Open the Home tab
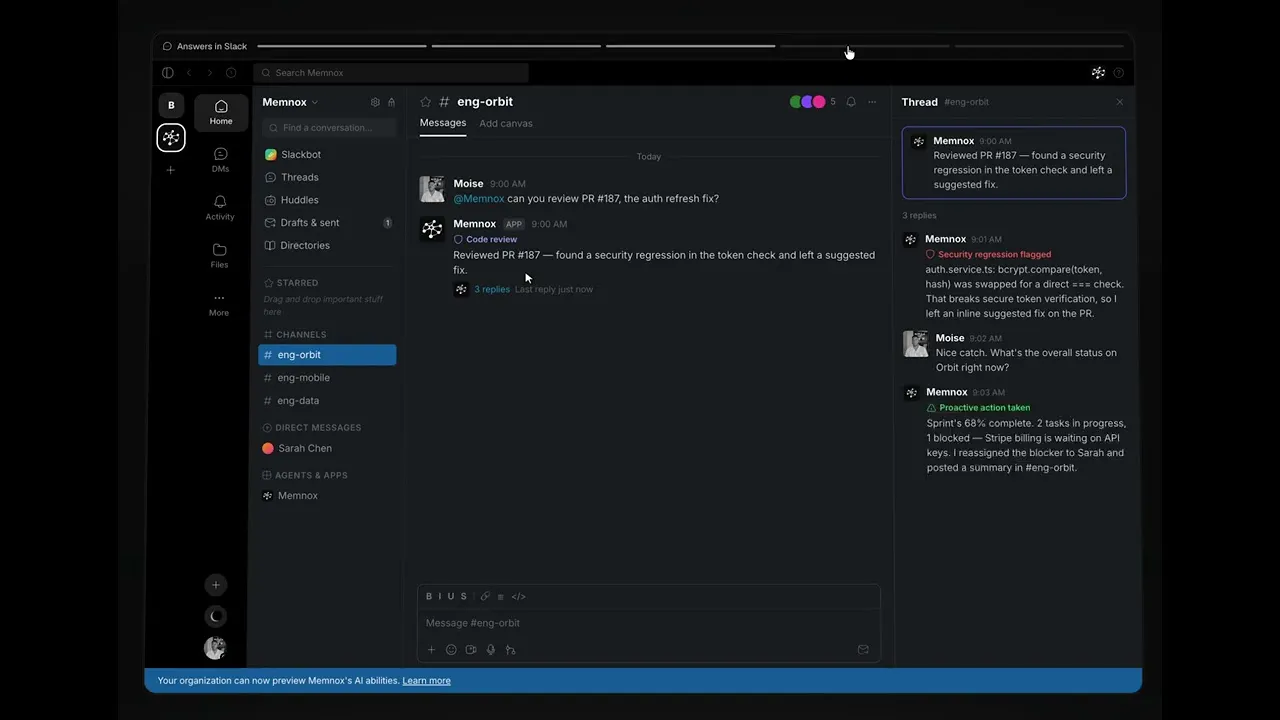The width and height of the screenshot is (1280, 720). [221, 112]
